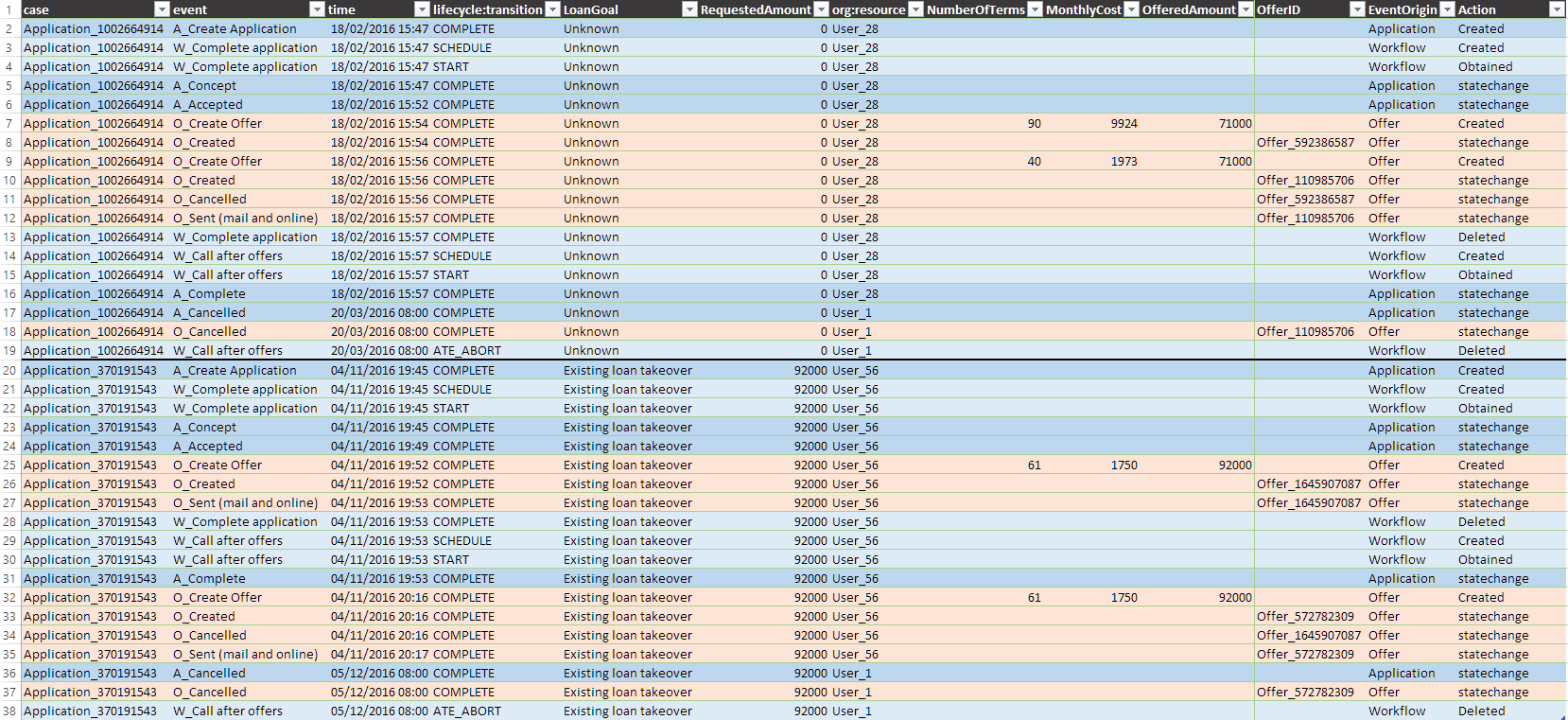This screenshot has height=720, width=1568.
Task: Open the RequestedAmount filter dropdown
Action: point(821,9)
